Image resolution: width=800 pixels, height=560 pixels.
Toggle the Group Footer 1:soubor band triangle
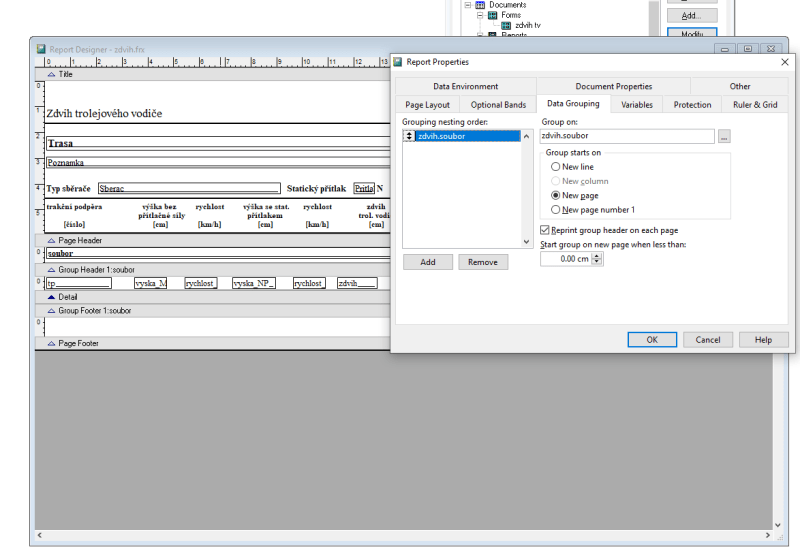[x=51, y=311]
